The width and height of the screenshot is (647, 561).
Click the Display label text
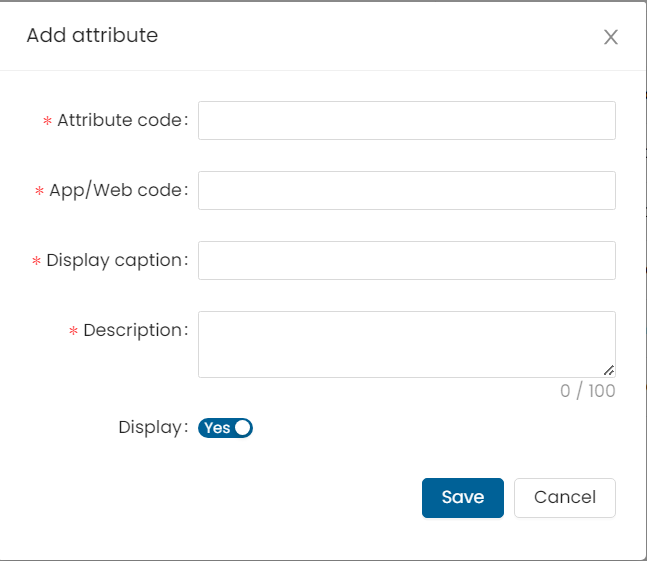click(153, 427)
